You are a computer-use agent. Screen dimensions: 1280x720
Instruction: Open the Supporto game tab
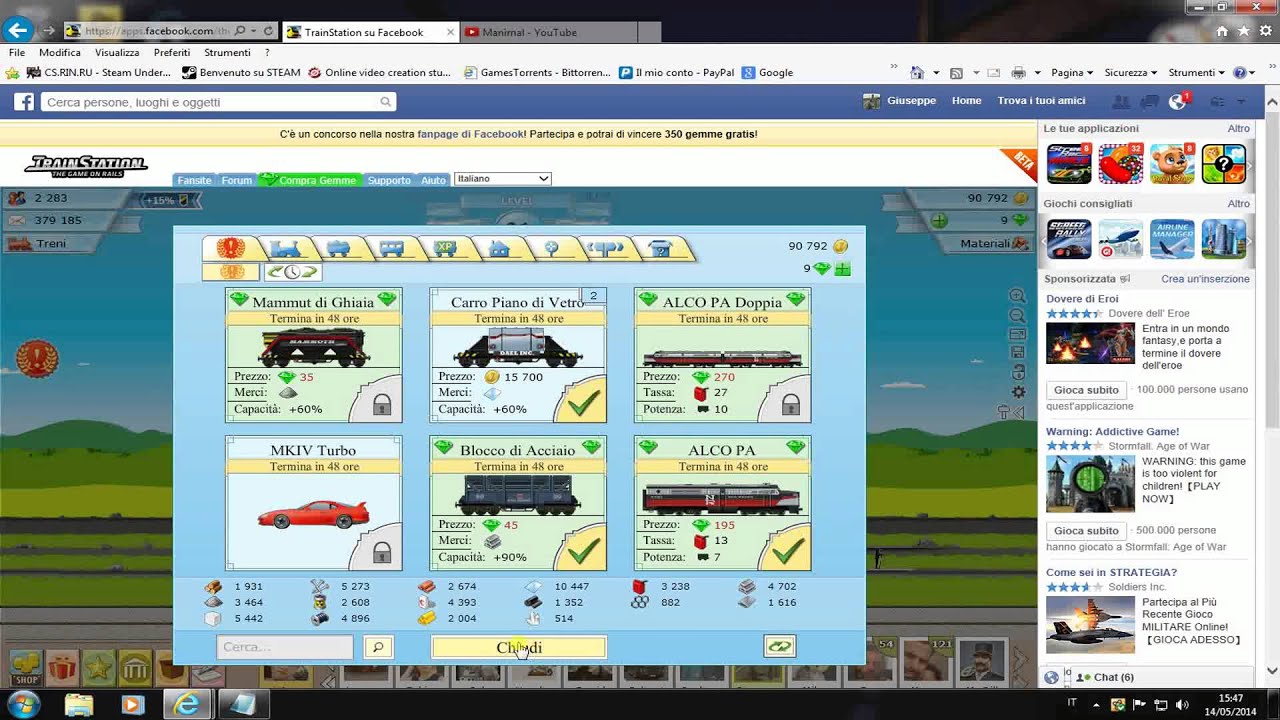(x=389, y=180)
